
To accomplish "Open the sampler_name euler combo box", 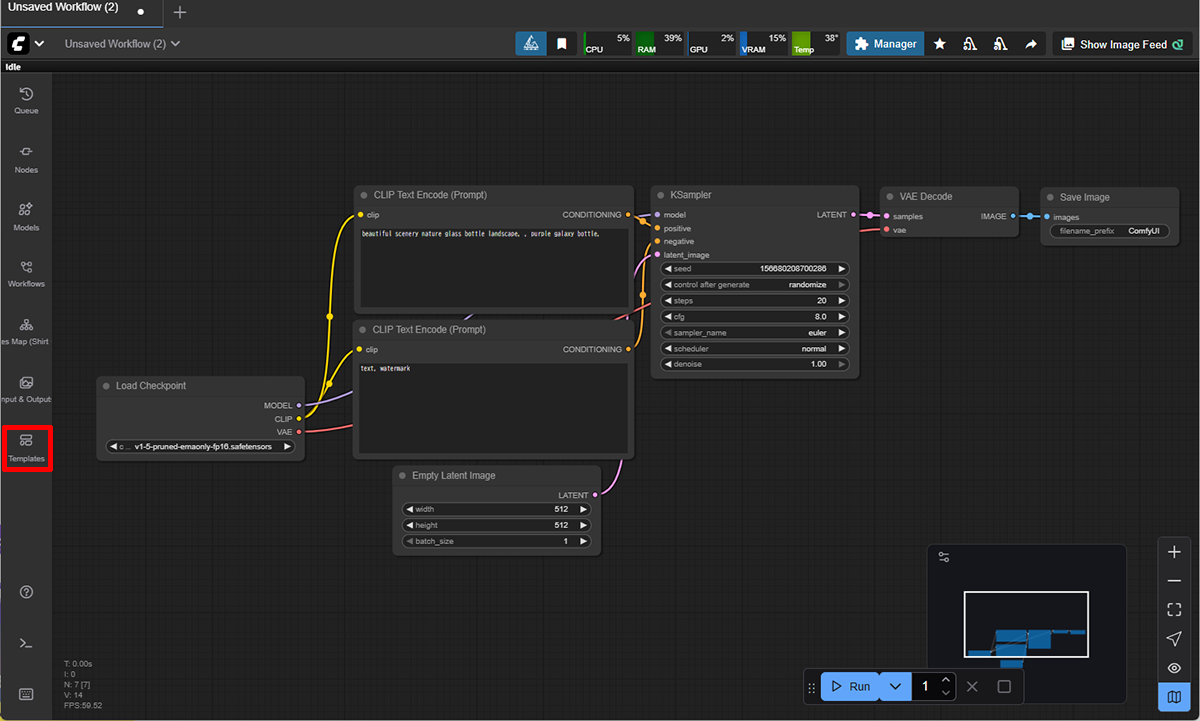I will click(x=755, y=333).
